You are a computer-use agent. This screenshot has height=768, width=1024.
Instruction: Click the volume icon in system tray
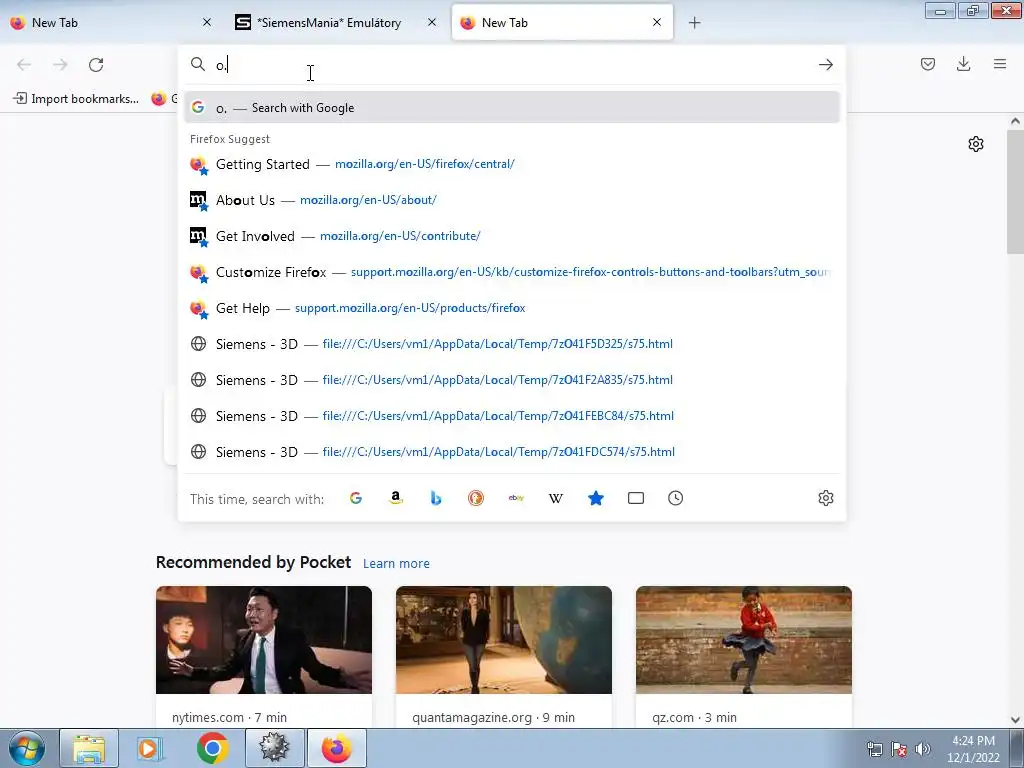tap(922, 749)
